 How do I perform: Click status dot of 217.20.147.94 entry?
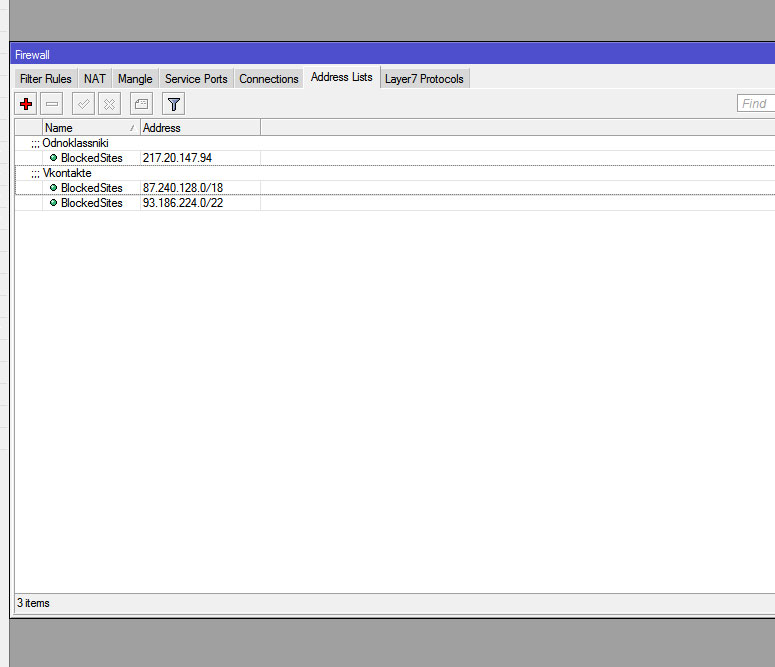(53, 158)
